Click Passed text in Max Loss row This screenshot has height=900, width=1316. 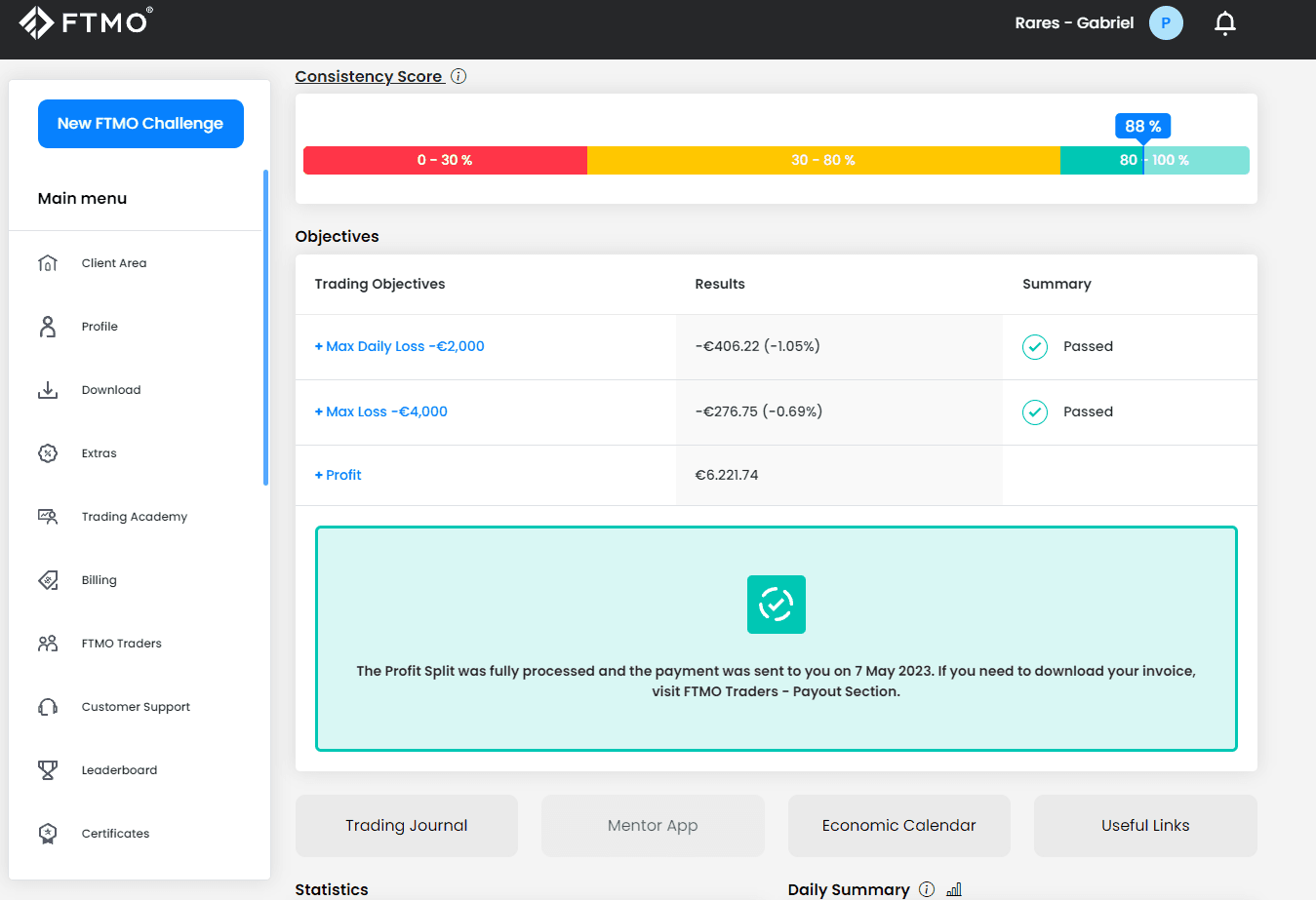point(1088,411)
